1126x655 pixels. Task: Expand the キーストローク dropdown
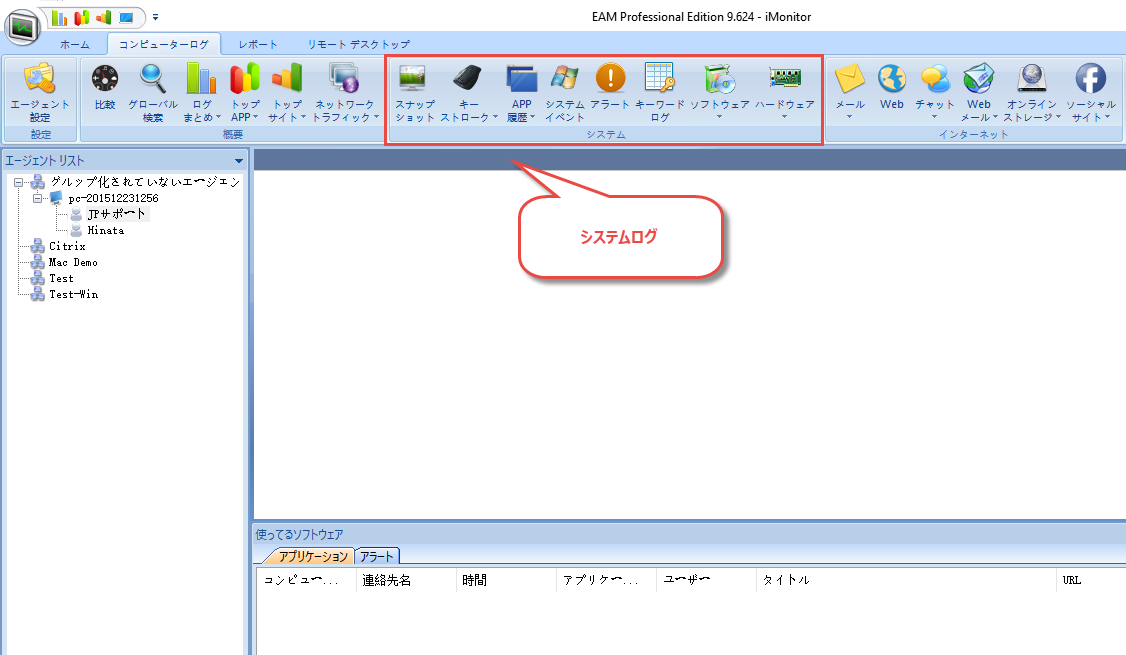coord(494,117)
